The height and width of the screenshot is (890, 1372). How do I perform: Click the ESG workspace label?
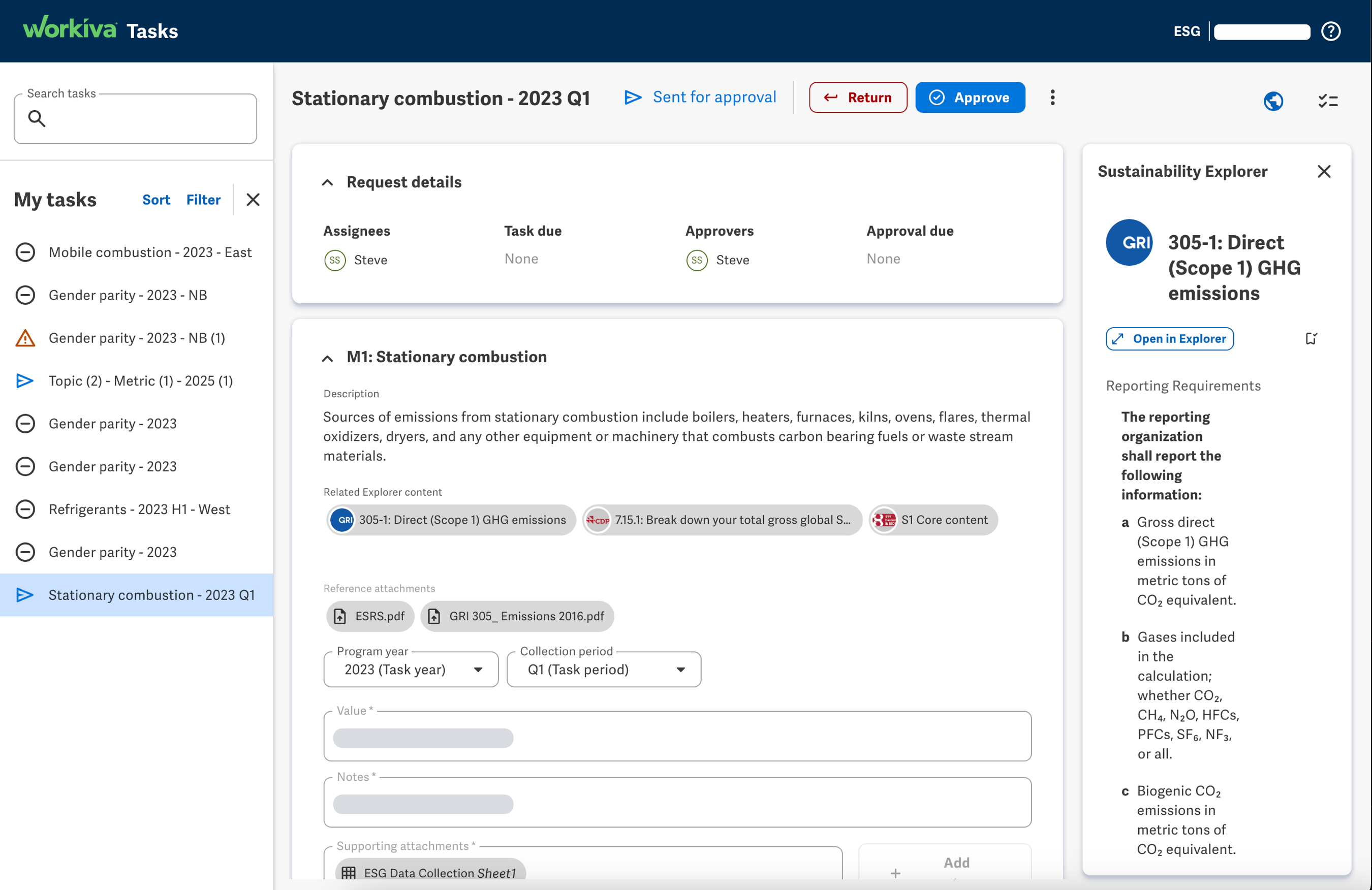click(x=1187, y=31)
